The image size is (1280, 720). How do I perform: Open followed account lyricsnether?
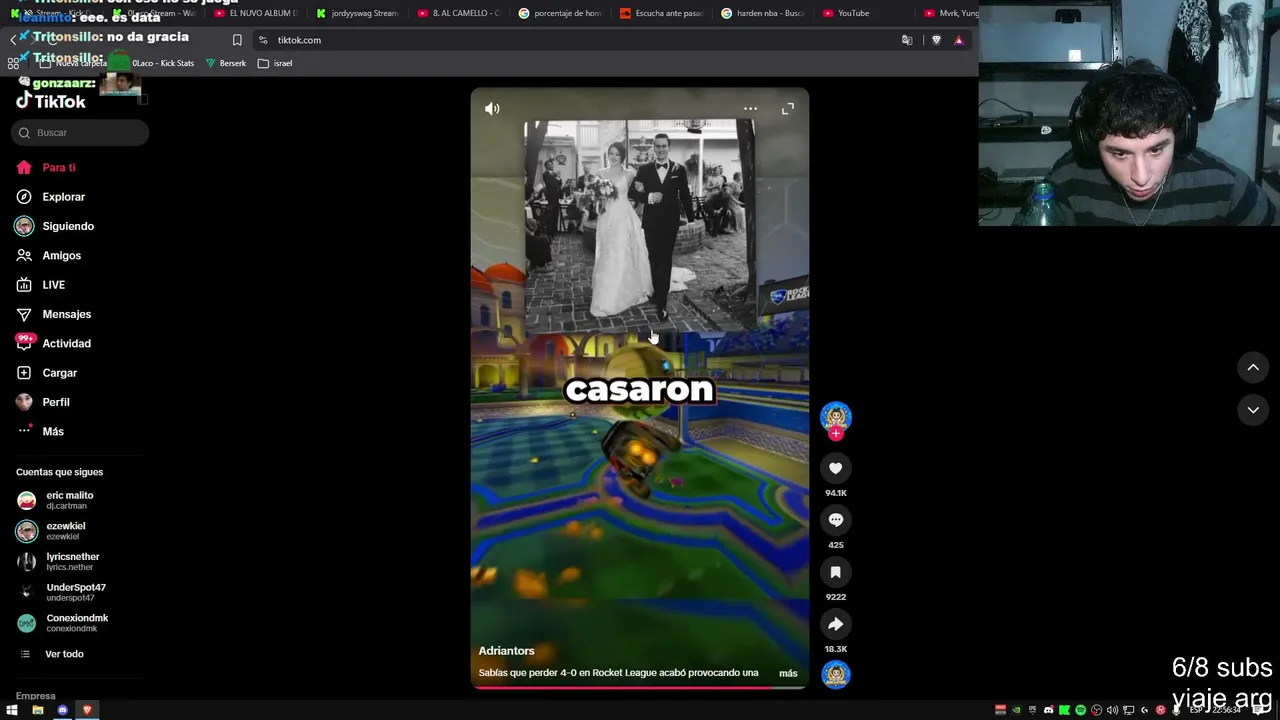tap(59, 561)
